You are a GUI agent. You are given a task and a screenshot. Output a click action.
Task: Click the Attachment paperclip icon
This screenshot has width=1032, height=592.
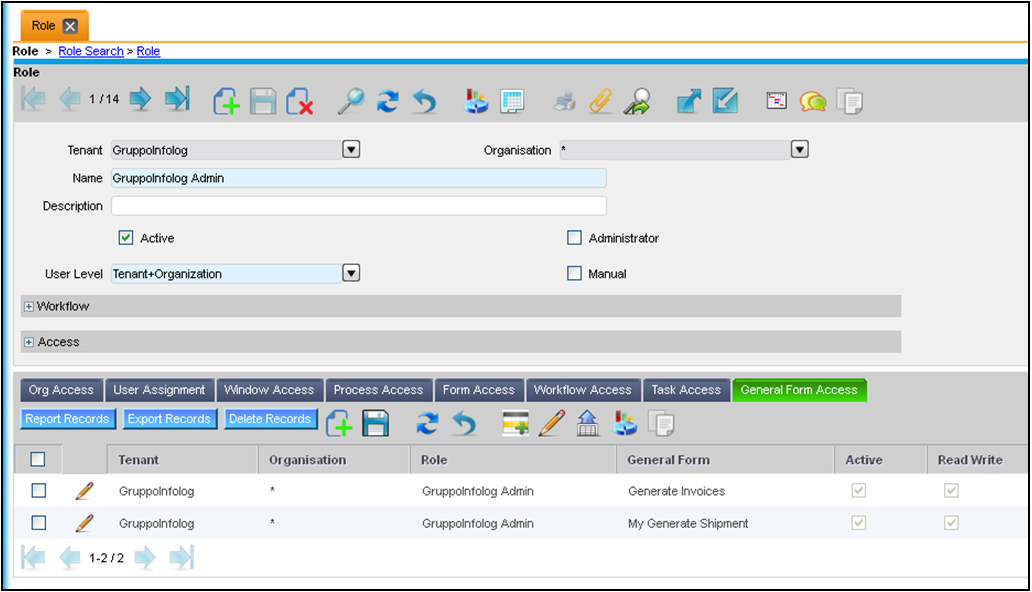point(599,101)
